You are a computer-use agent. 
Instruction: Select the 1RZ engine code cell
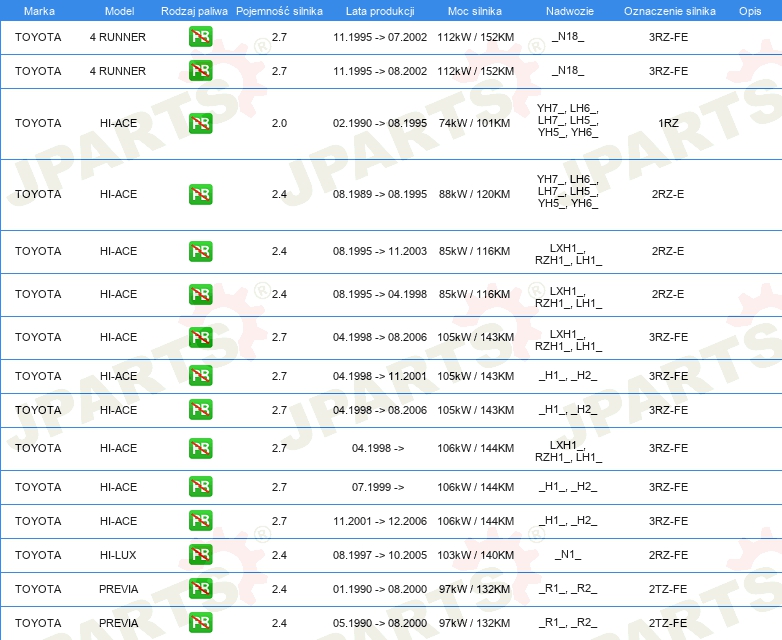point(668,123)
